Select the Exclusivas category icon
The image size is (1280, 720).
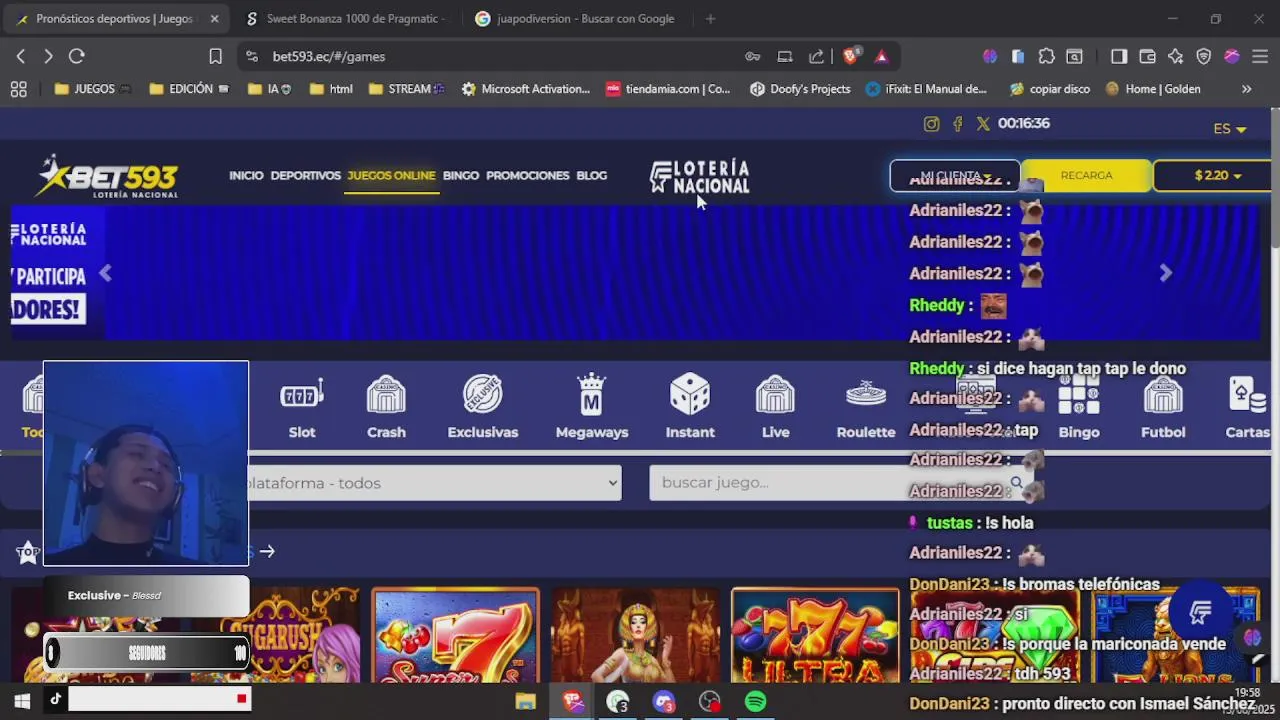pos(483,408)
